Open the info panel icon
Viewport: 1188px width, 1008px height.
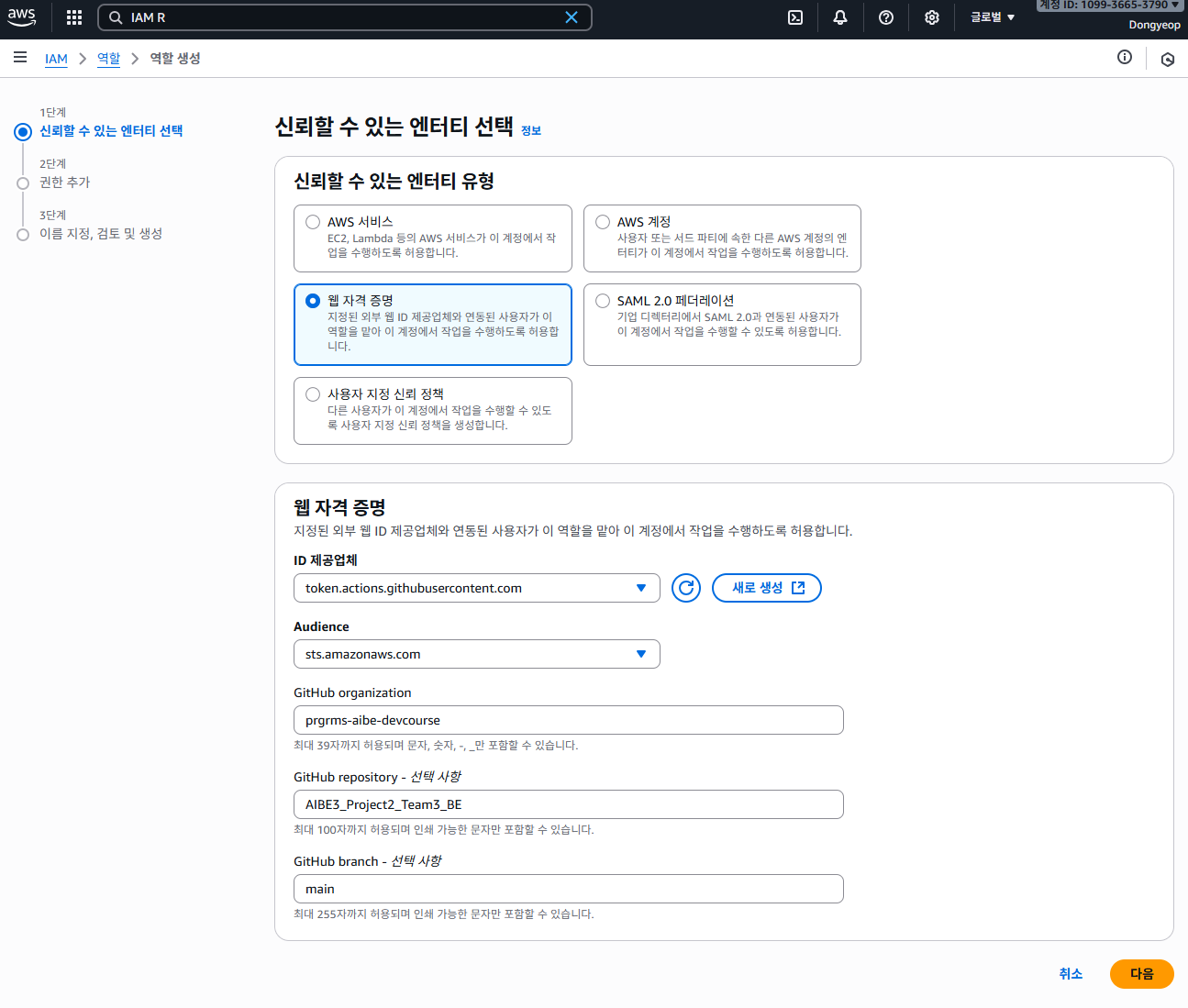(x=1125, y=57)
